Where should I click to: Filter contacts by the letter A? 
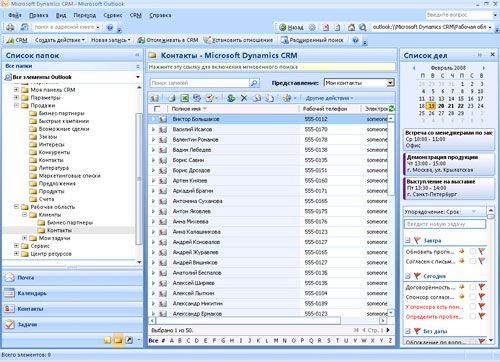click(x=172, y=341)
